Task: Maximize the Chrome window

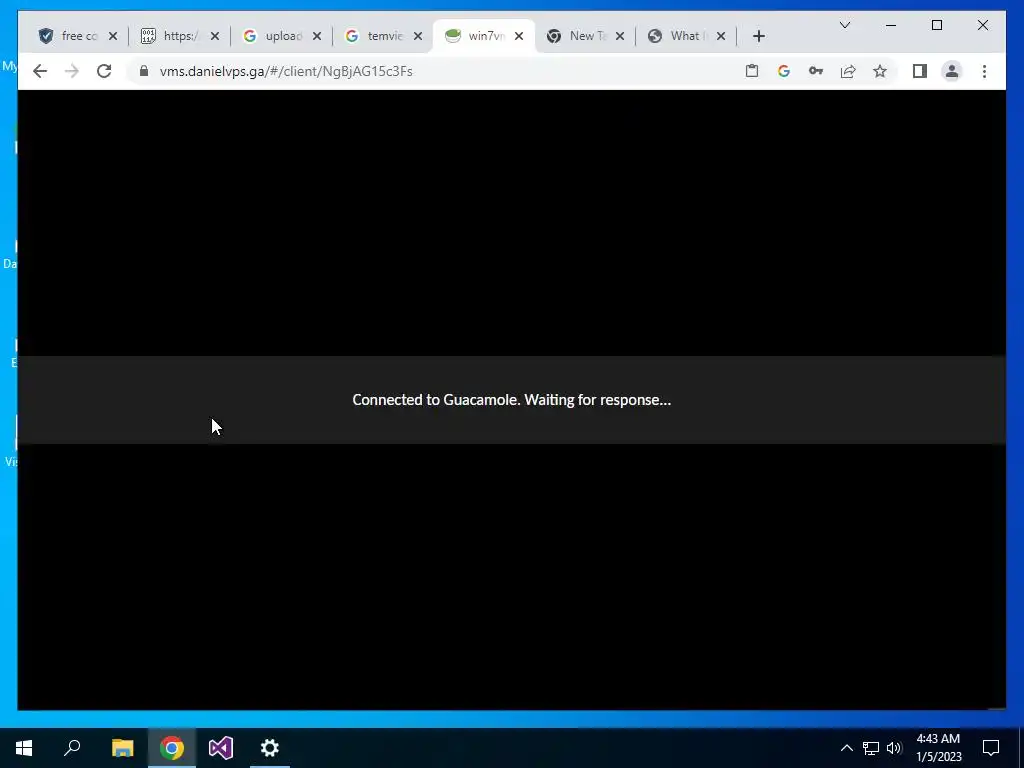Action: [936, 25]
